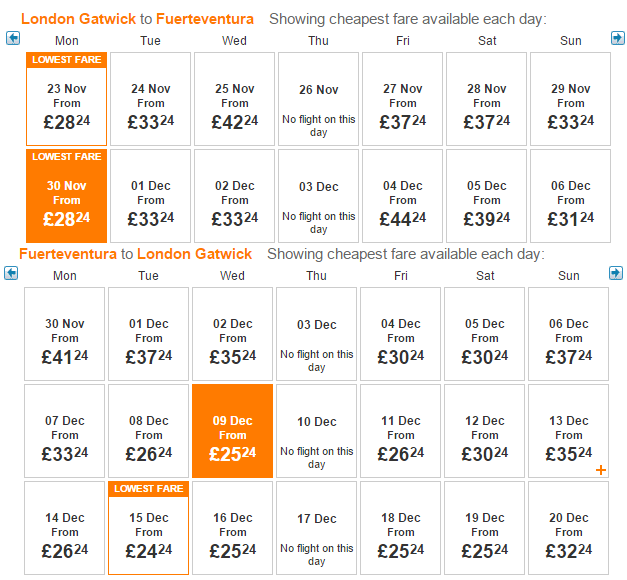Select outbound 30 Nov highlighted fare
This screenshot has height=580, width=627.
66,196
